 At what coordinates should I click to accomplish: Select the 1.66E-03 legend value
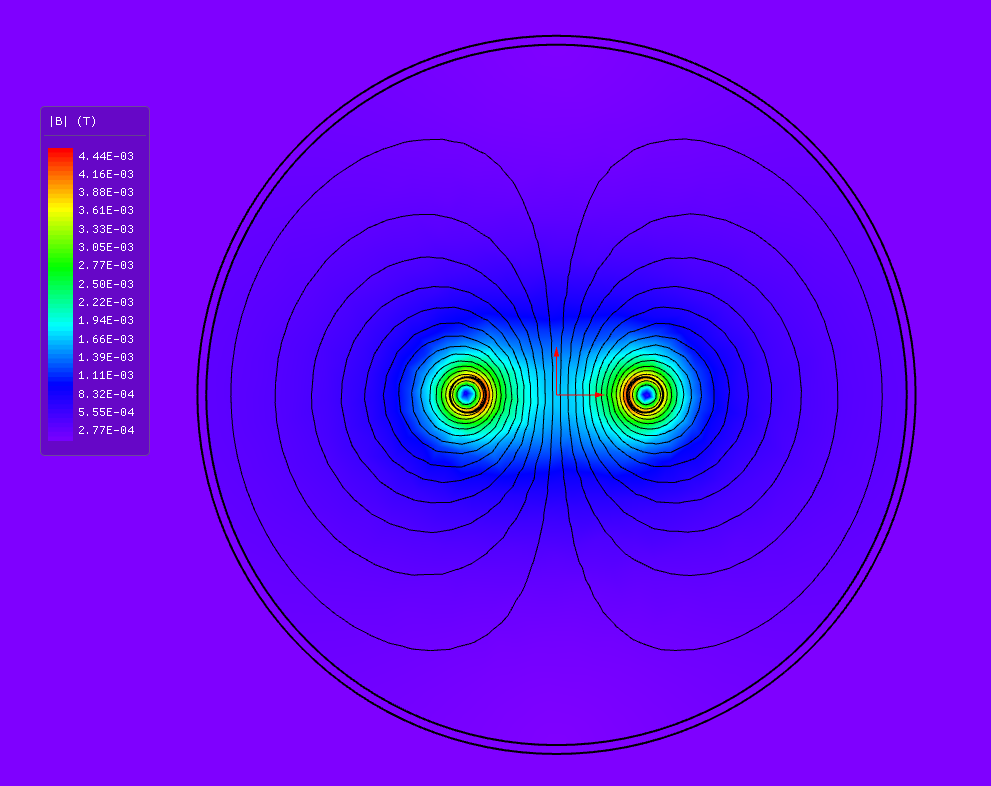click(106, 339)
